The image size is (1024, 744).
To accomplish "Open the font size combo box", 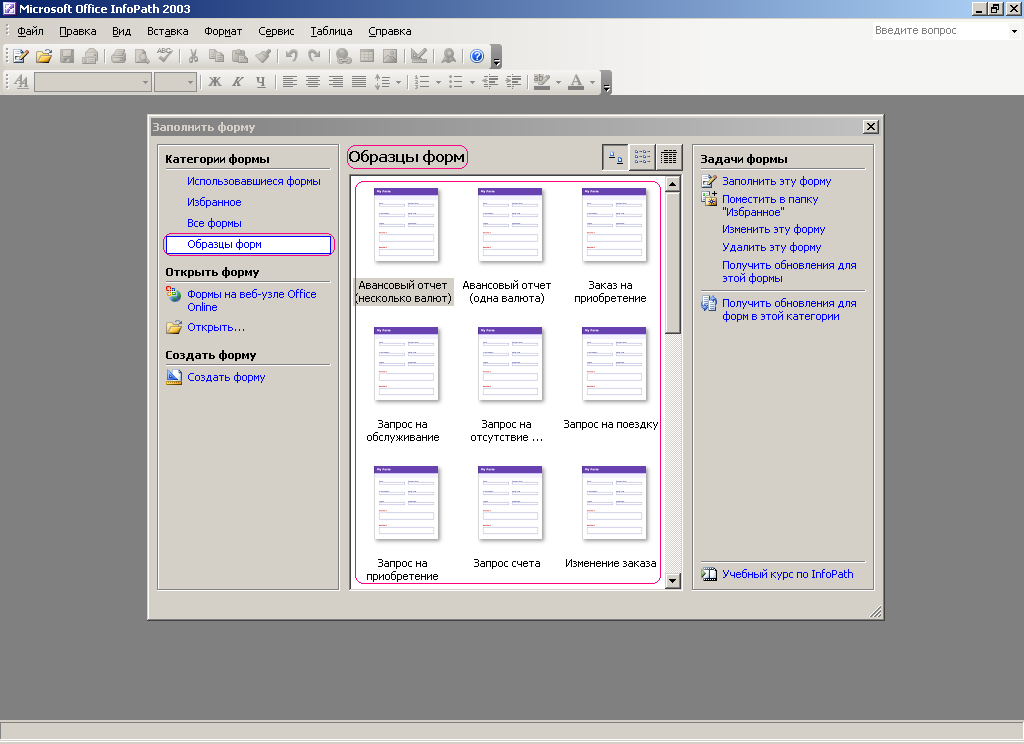I will 176,82.
